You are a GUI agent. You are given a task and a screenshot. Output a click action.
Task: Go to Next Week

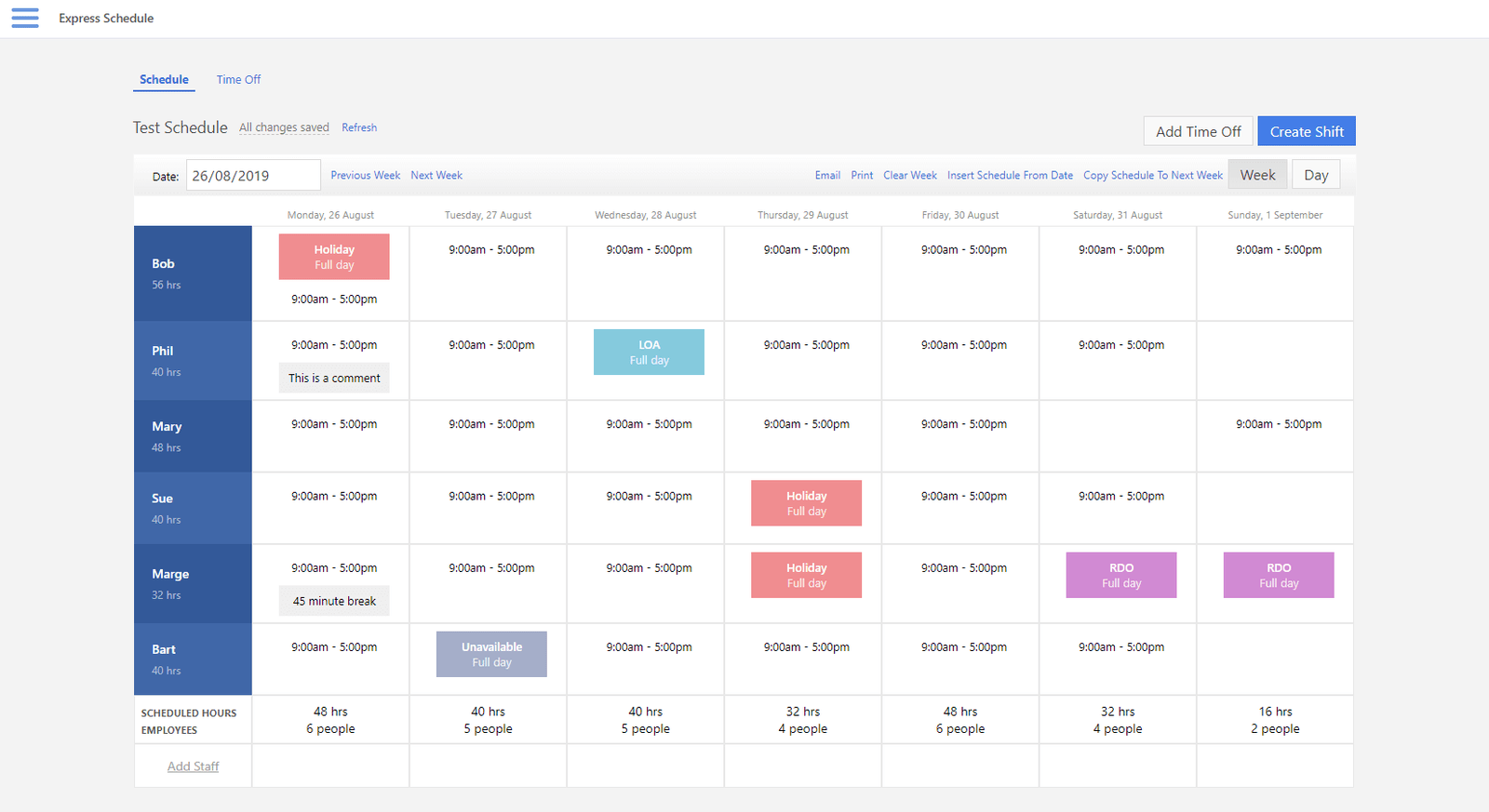pos(436,176)
